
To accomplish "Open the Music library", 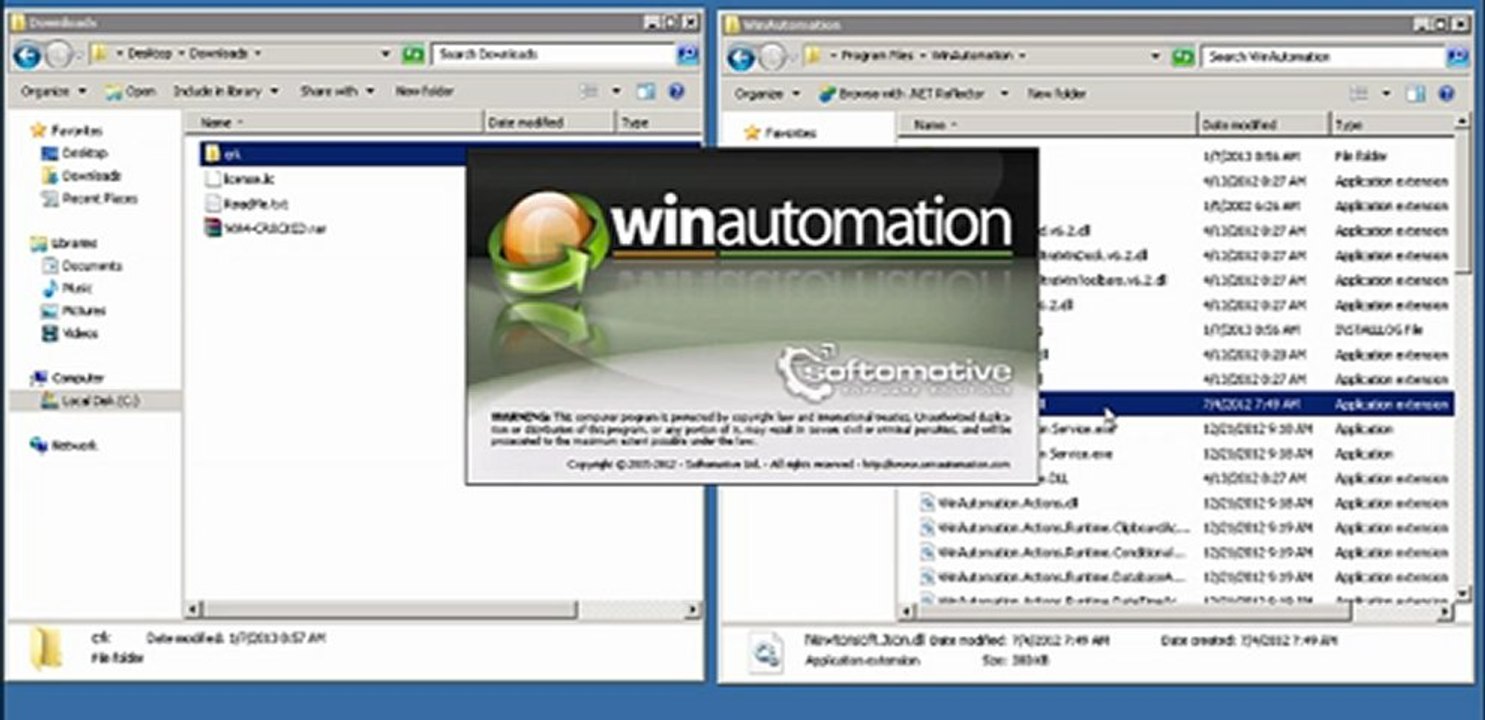I will pyautogui.click(x=66, y=288).
